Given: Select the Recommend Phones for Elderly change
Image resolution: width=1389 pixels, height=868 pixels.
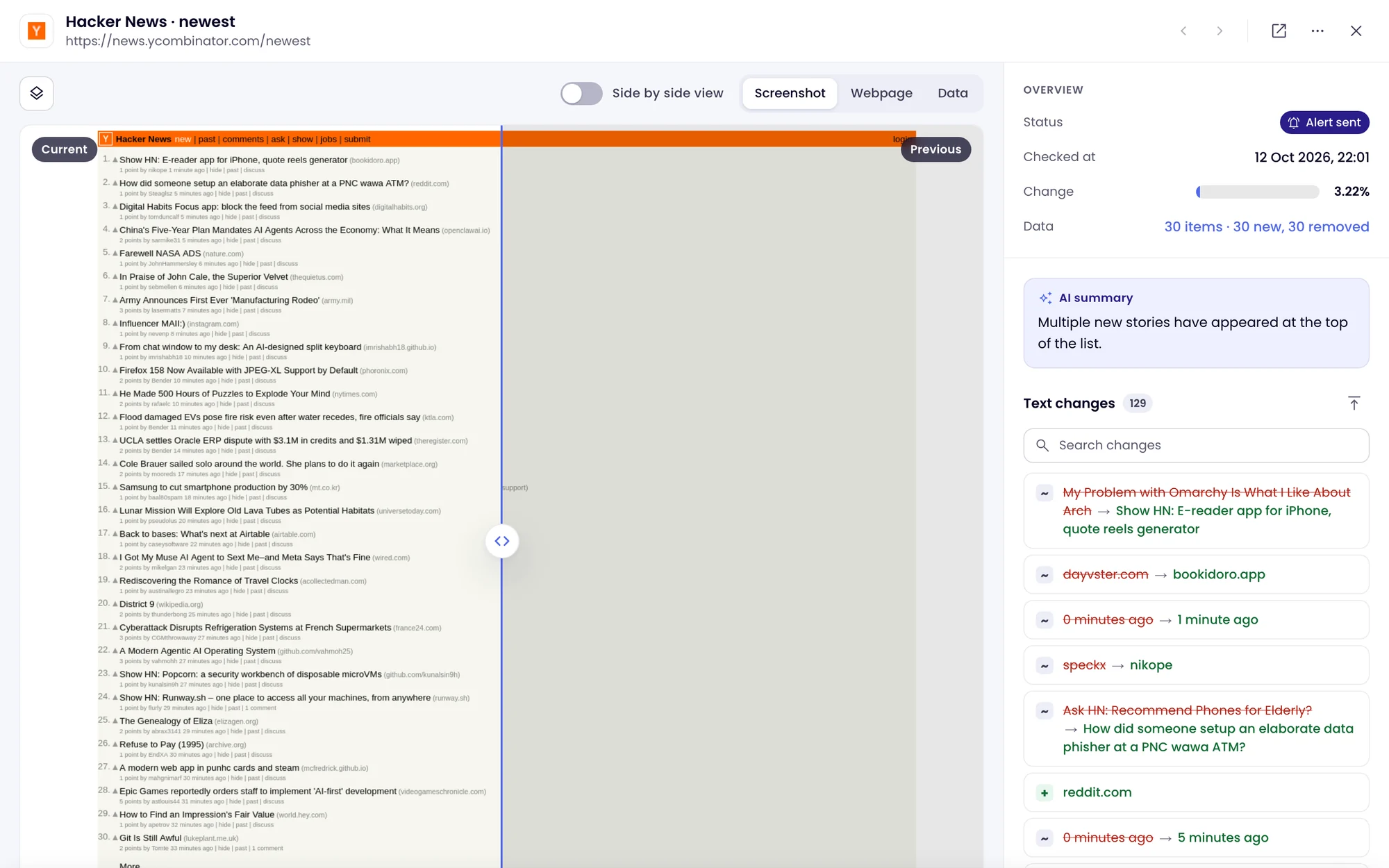Looking at the screenshot, I should point(1196,728).
